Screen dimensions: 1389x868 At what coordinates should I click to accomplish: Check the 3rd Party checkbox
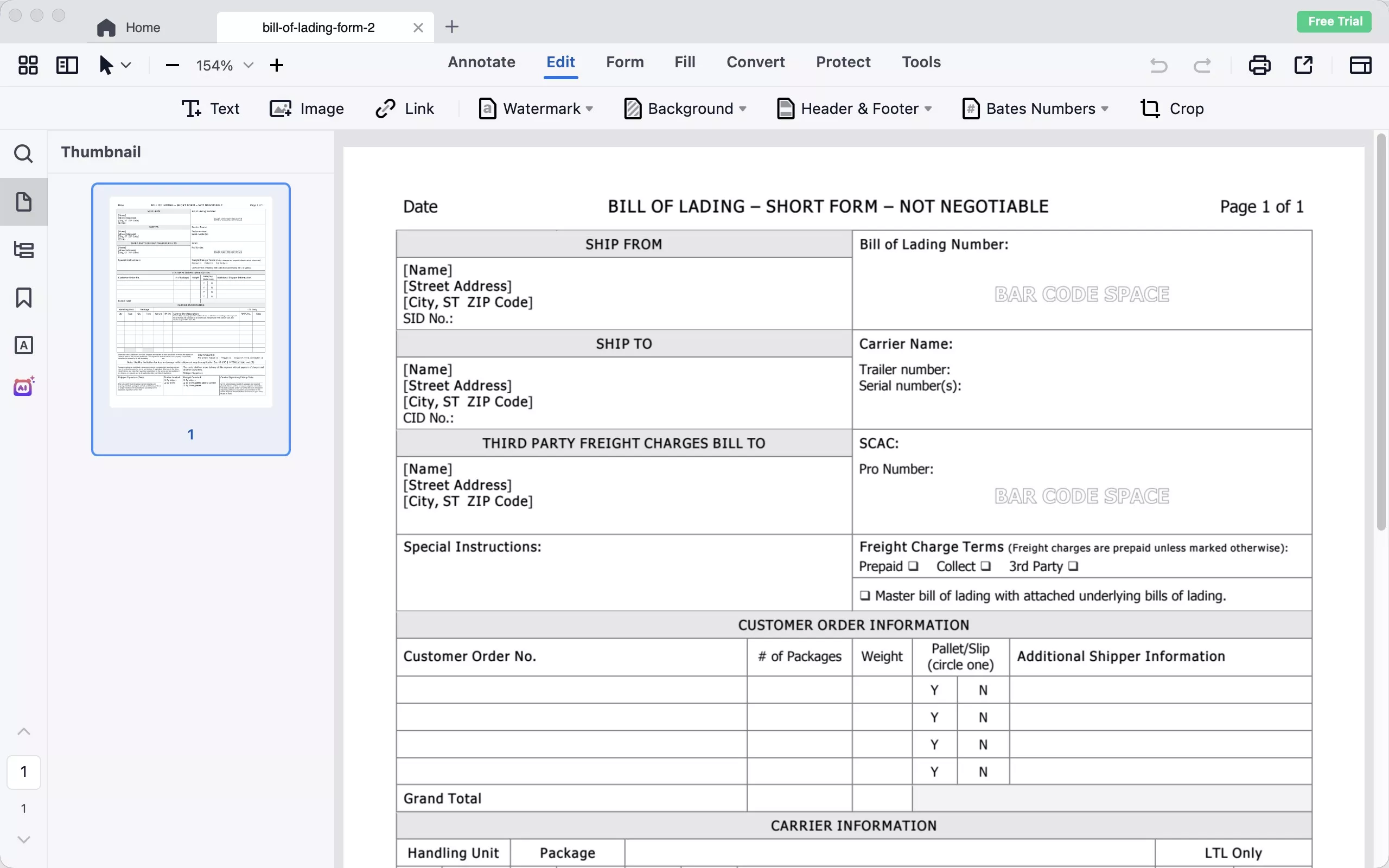coord(1073,566)
